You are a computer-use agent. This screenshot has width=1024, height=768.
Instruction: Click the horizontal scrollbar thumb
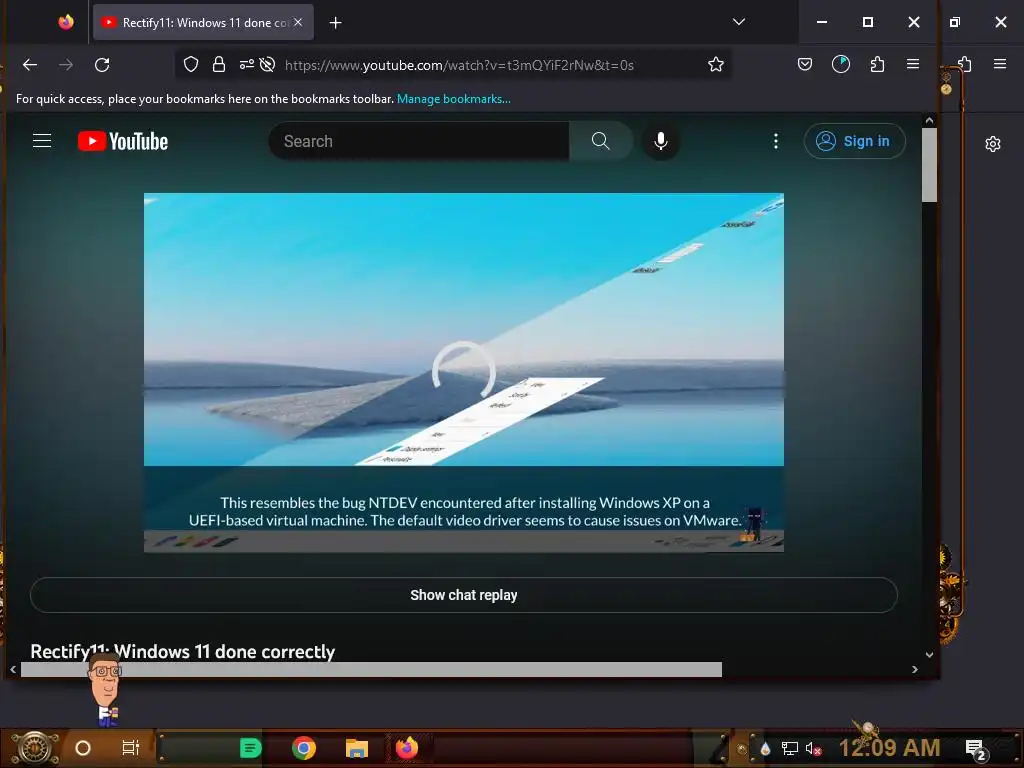click(372, 669)
